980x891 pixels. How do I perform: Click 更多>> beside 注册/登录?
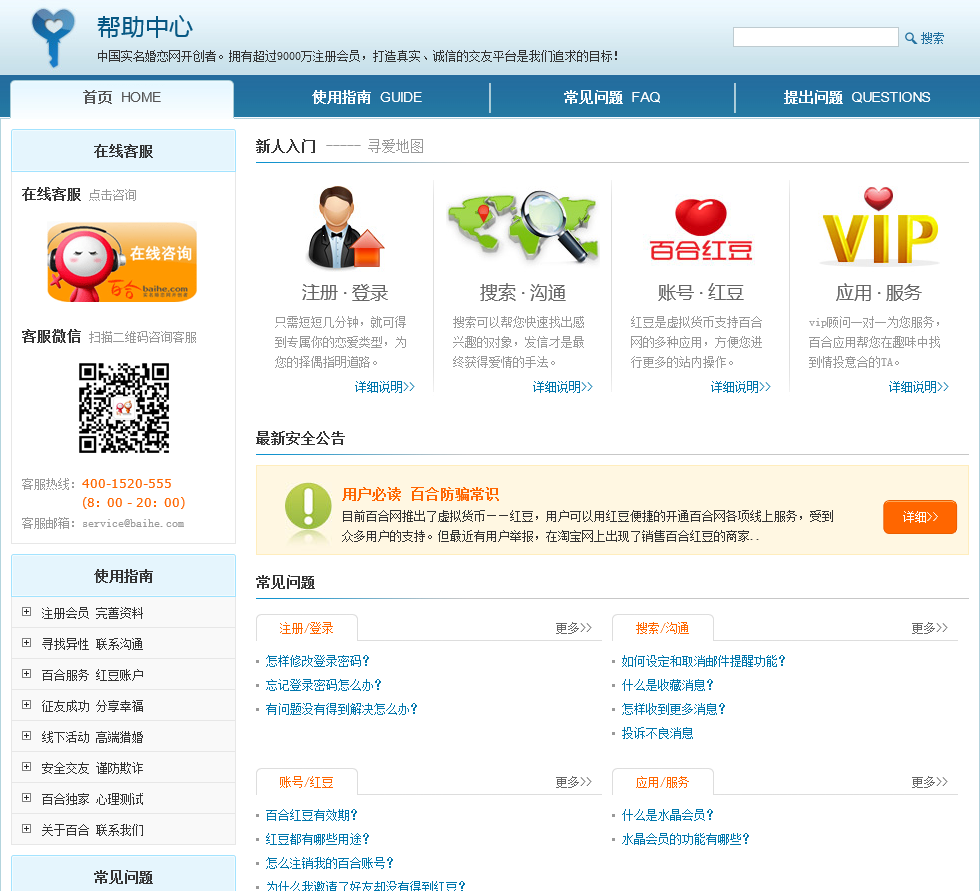[x=573, y=628]
